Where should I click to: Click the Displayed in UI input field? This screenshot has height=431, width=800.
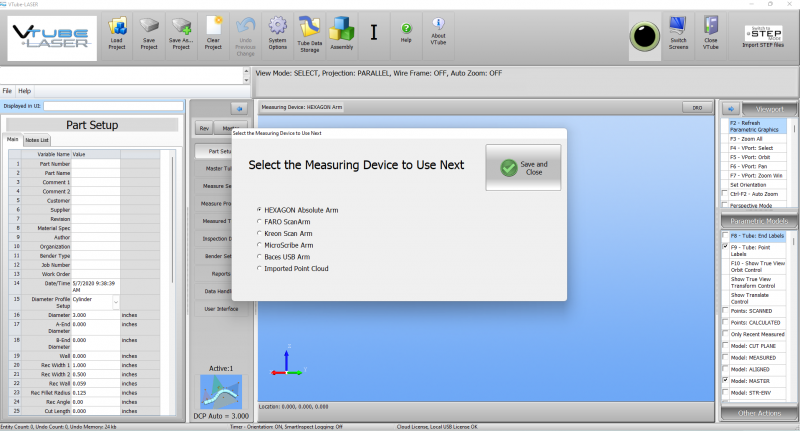[113, 106]
